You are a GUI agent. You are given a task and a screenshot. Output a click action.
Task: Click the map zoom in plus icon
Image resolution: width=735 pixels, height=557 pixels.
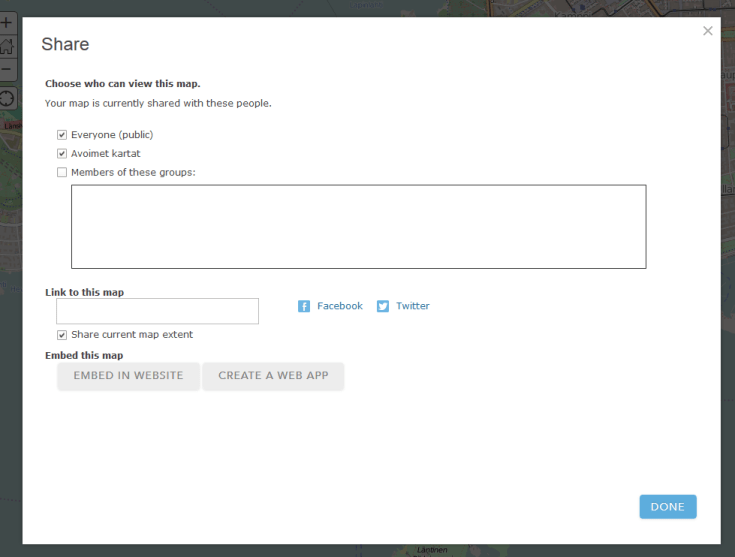[7, 22]
